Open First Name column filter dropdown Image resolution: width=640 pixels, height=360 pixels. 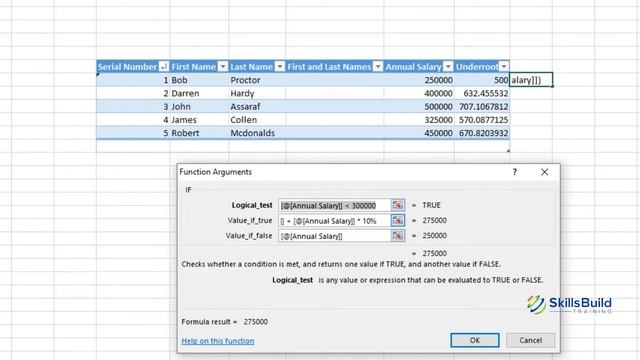223,67
